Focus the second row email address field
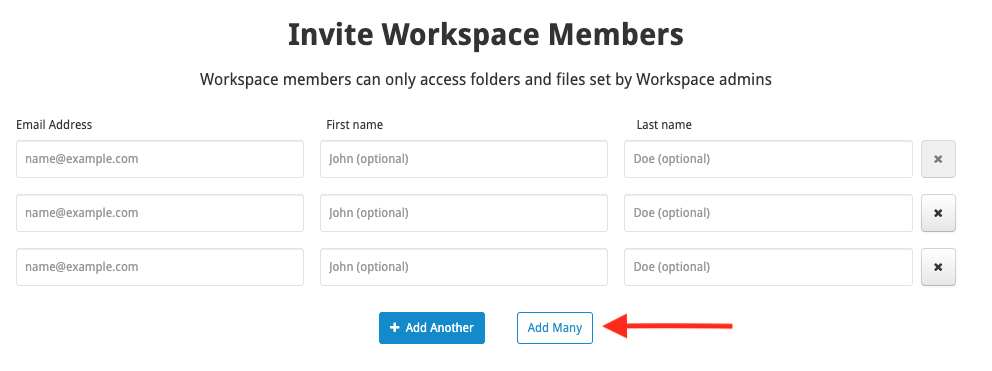Viewport: 992px width, 371px height. [160, 213]
